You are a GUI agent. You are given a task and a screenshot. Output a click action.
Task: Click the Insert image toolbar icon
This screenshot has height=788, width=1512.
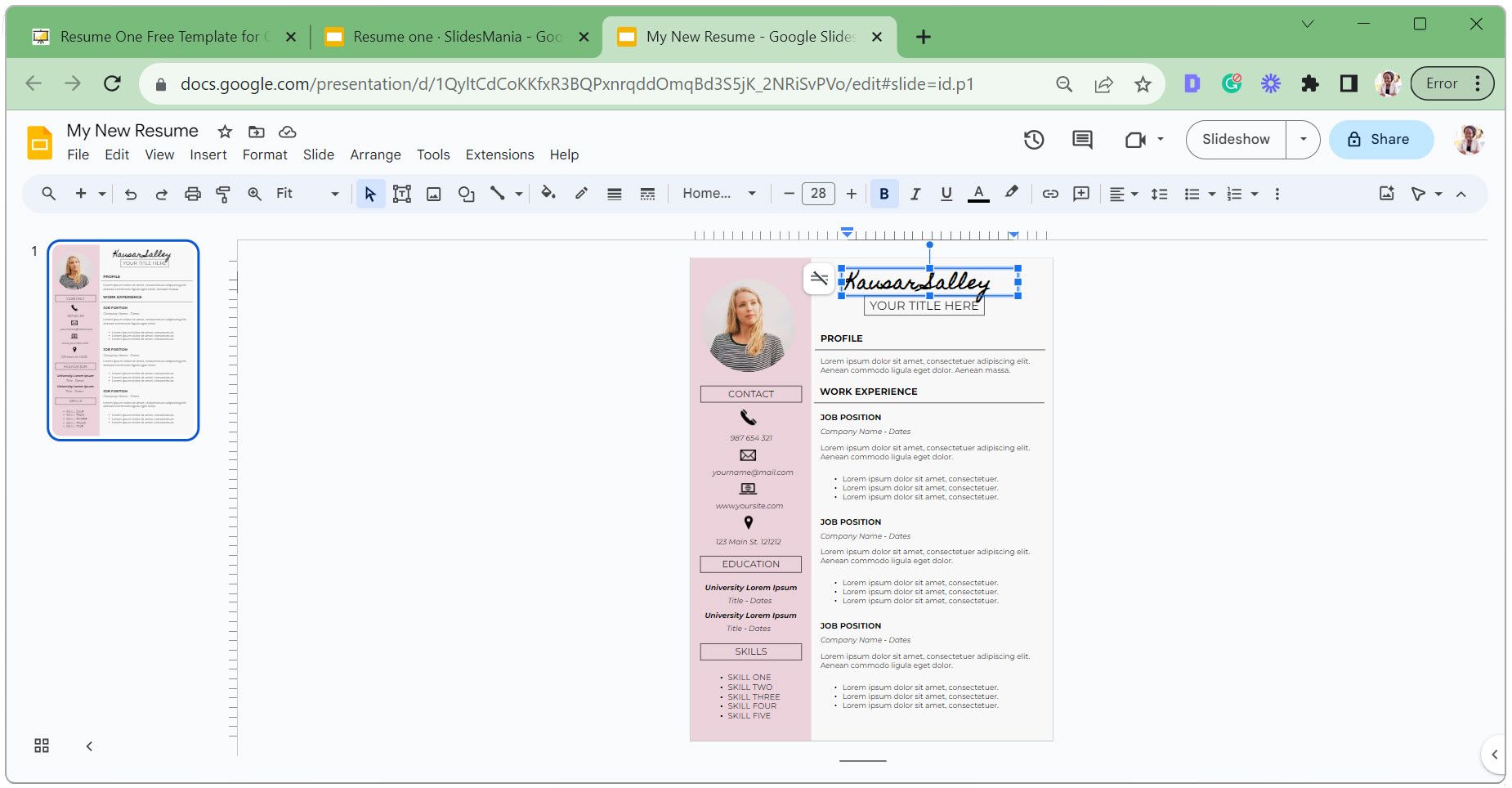[434, 194]
